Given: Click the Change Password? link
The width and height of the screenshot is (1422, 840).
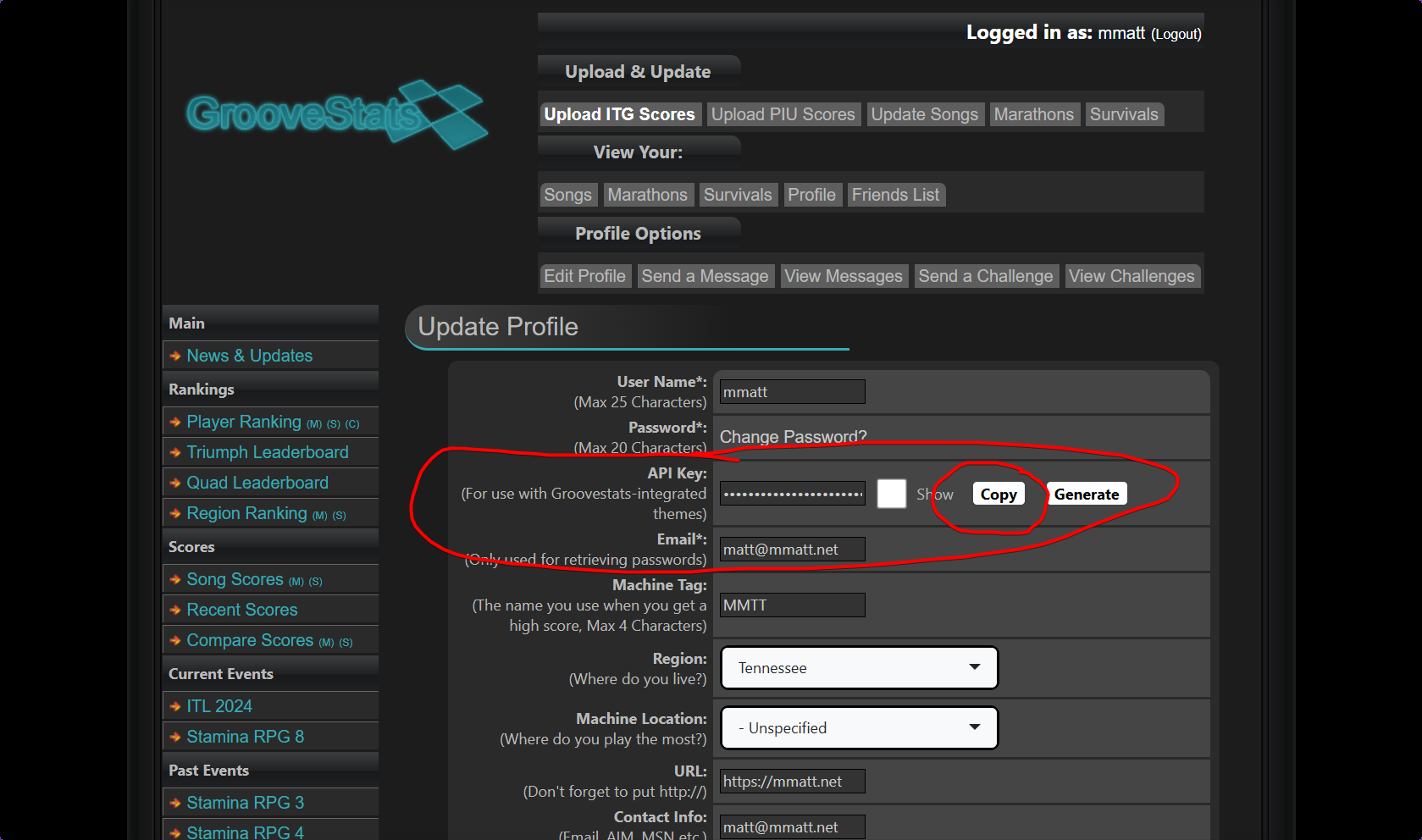Looking at the screenshot, I should (x=793, y=437).
